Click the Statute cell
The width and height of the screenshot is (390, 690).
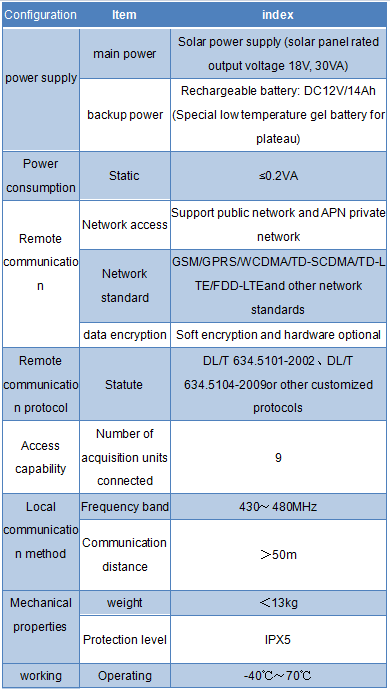coord(125,384)
